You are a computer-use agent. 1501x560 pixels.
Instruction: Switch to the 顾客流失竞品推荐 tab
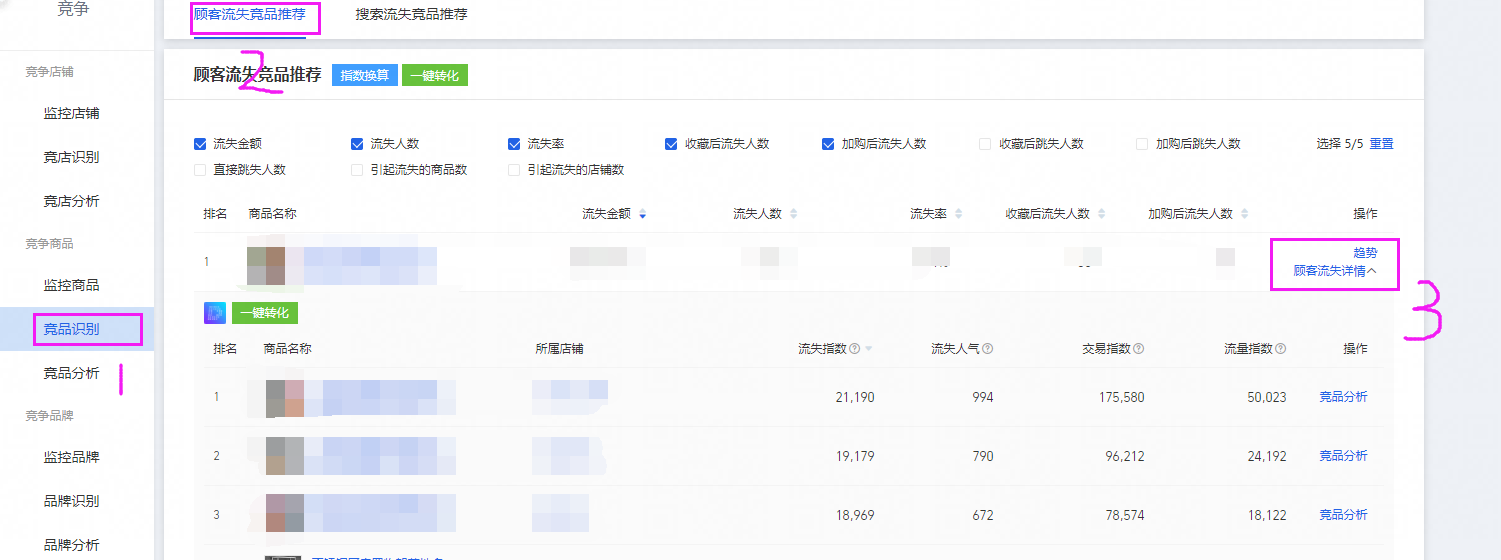(x=250, y=15)
